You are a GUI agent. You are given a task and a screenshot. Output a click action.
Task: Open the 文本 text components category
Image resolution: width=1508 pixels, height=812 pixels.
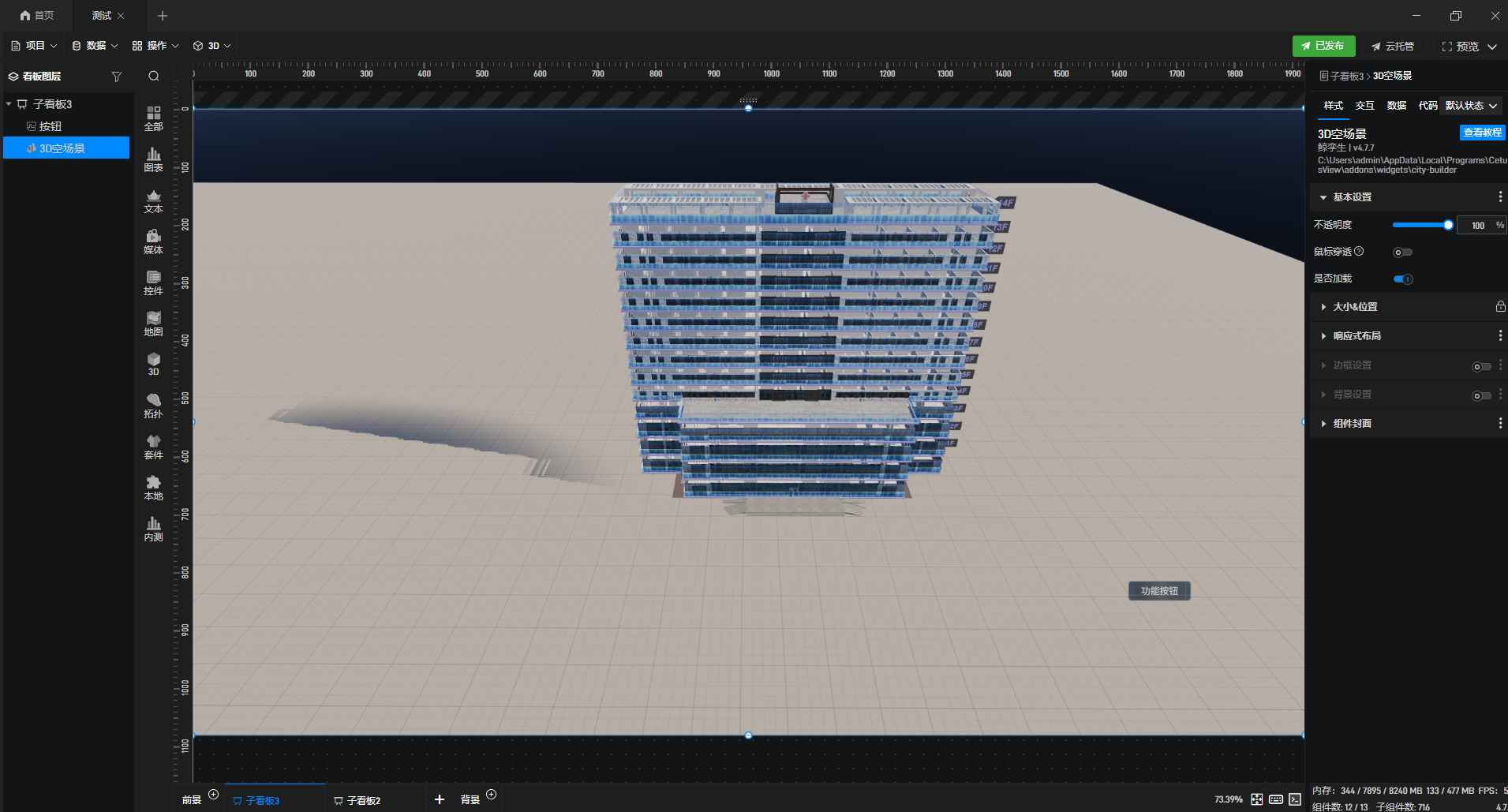coord(153,200)
